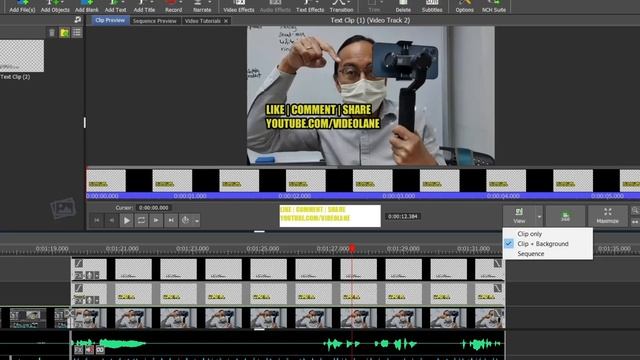
Task: Click the first frame in preview filmstrip
Action: (x=106, y=180)
